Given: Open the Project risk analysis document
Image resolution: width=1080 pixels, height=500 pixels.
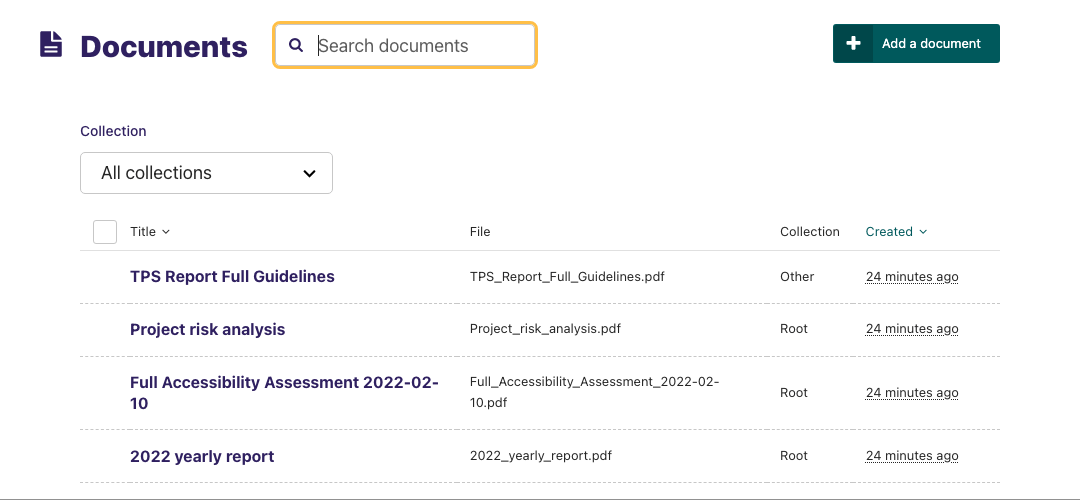Looking at the screenshot, I should click(207, 330).
